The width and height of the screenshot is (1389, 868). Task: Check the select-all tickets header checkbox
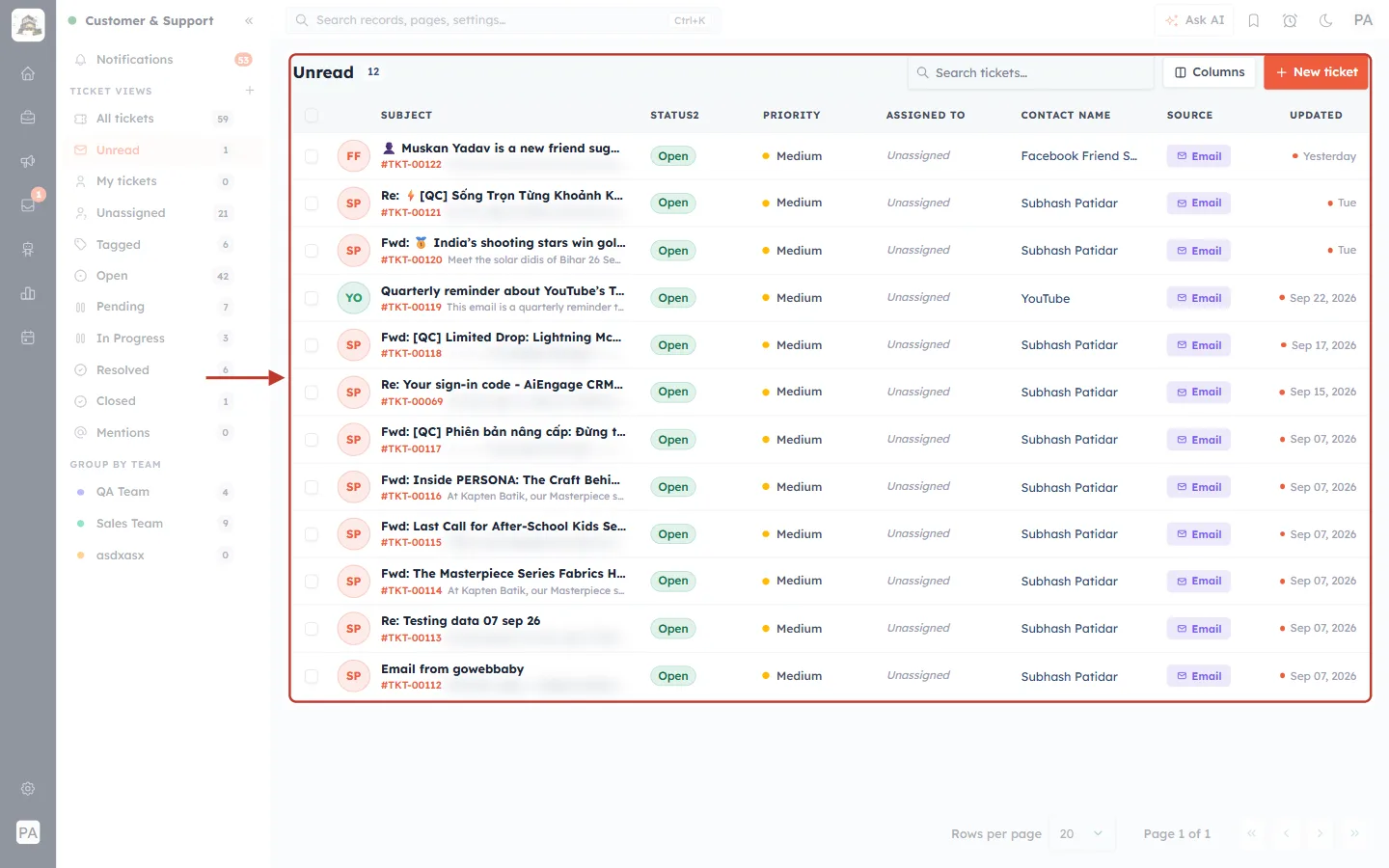tap(312, 115)
